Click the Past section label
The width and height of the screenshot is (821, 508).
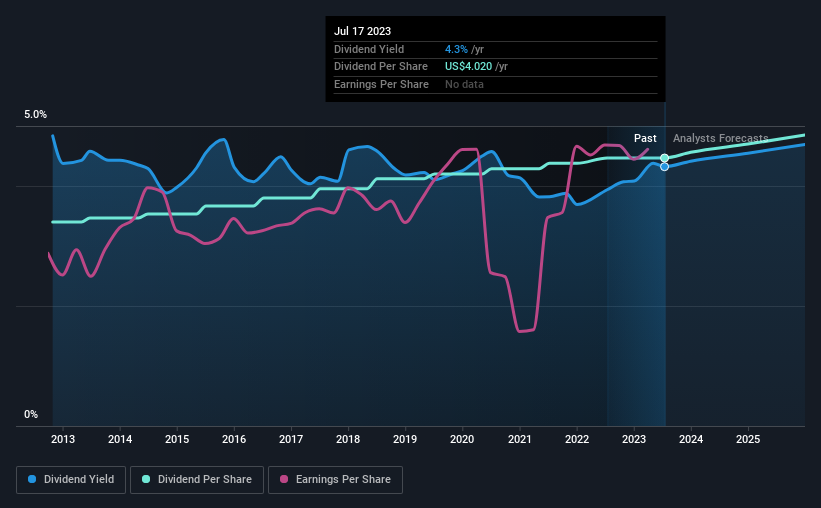coord(645,138)
